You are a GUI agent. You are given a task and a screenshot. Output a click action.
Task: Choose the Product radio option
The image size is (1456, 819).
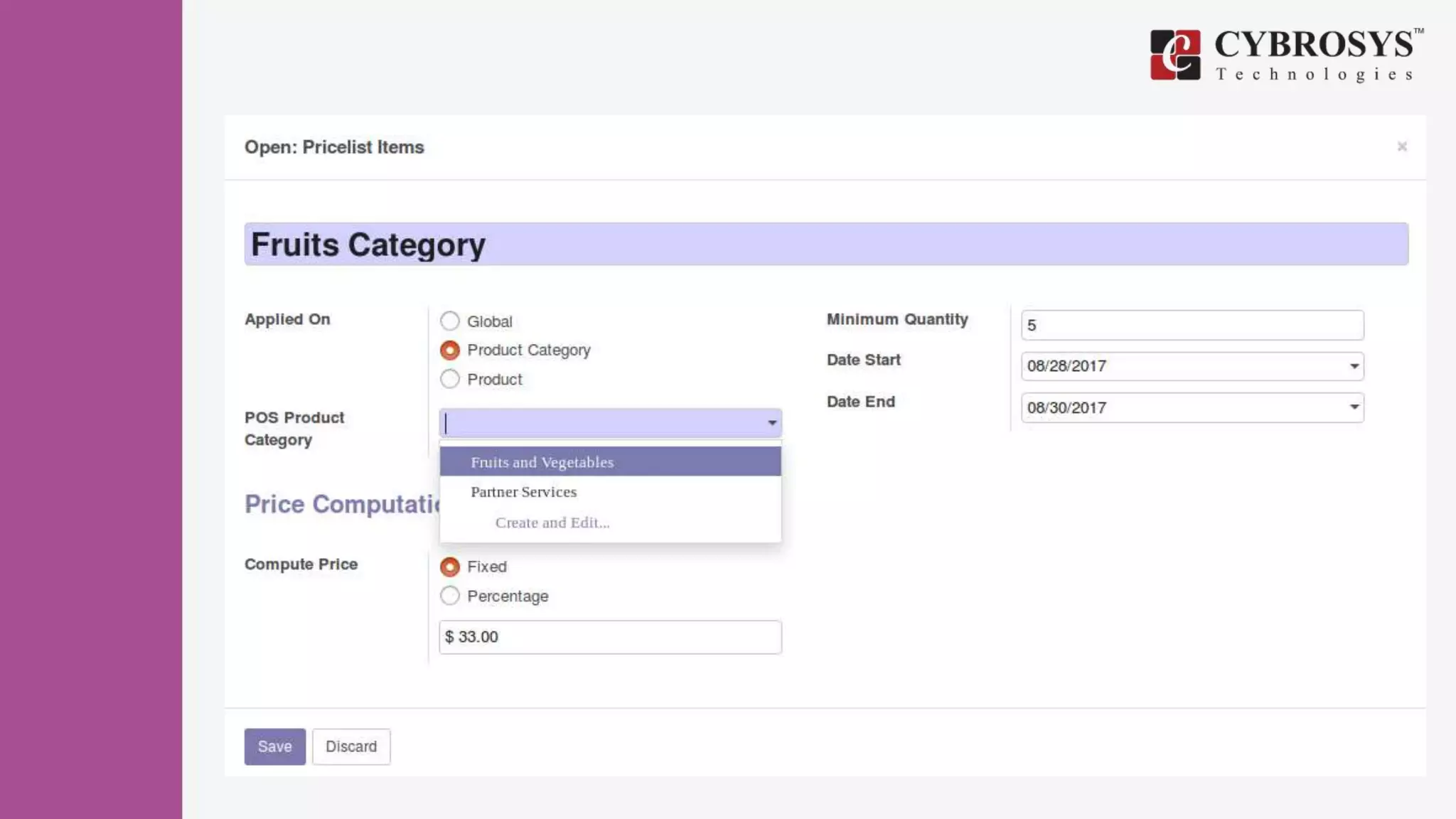click(x=449, y=380)
